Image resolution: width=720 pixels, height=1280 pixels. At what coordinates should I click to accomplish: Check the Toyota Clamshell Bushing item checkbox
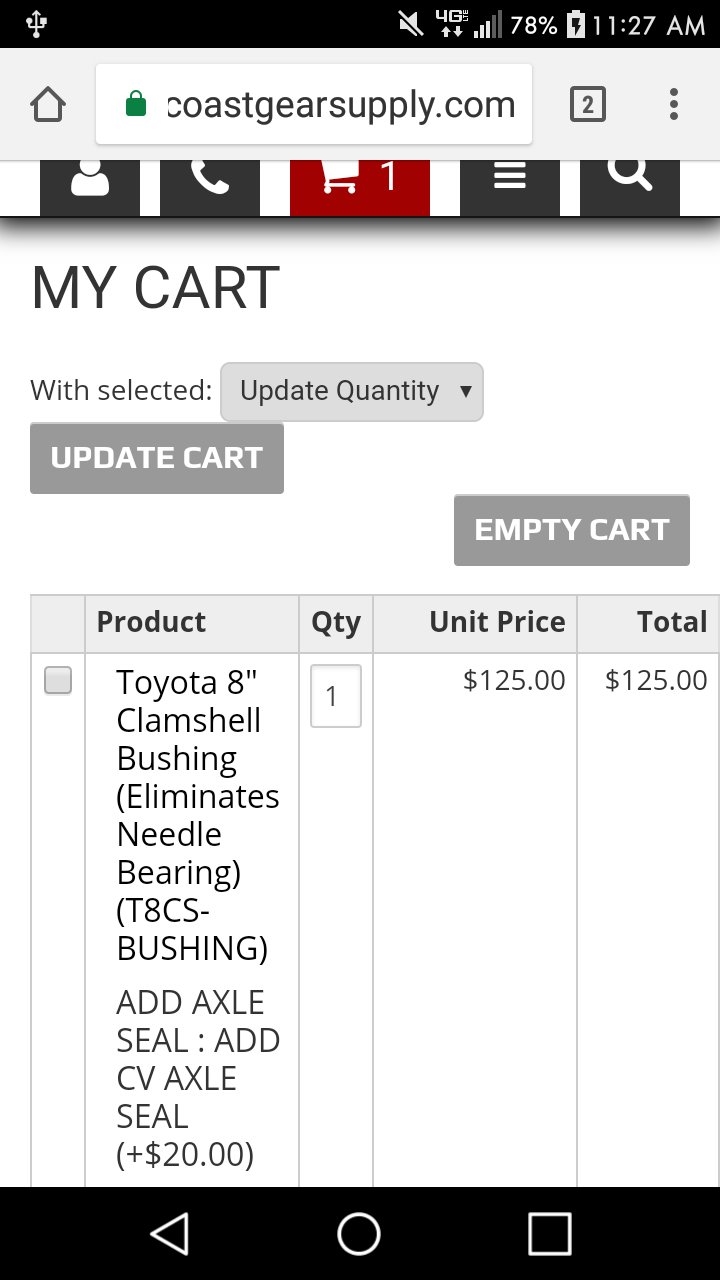tap(58, 682)
